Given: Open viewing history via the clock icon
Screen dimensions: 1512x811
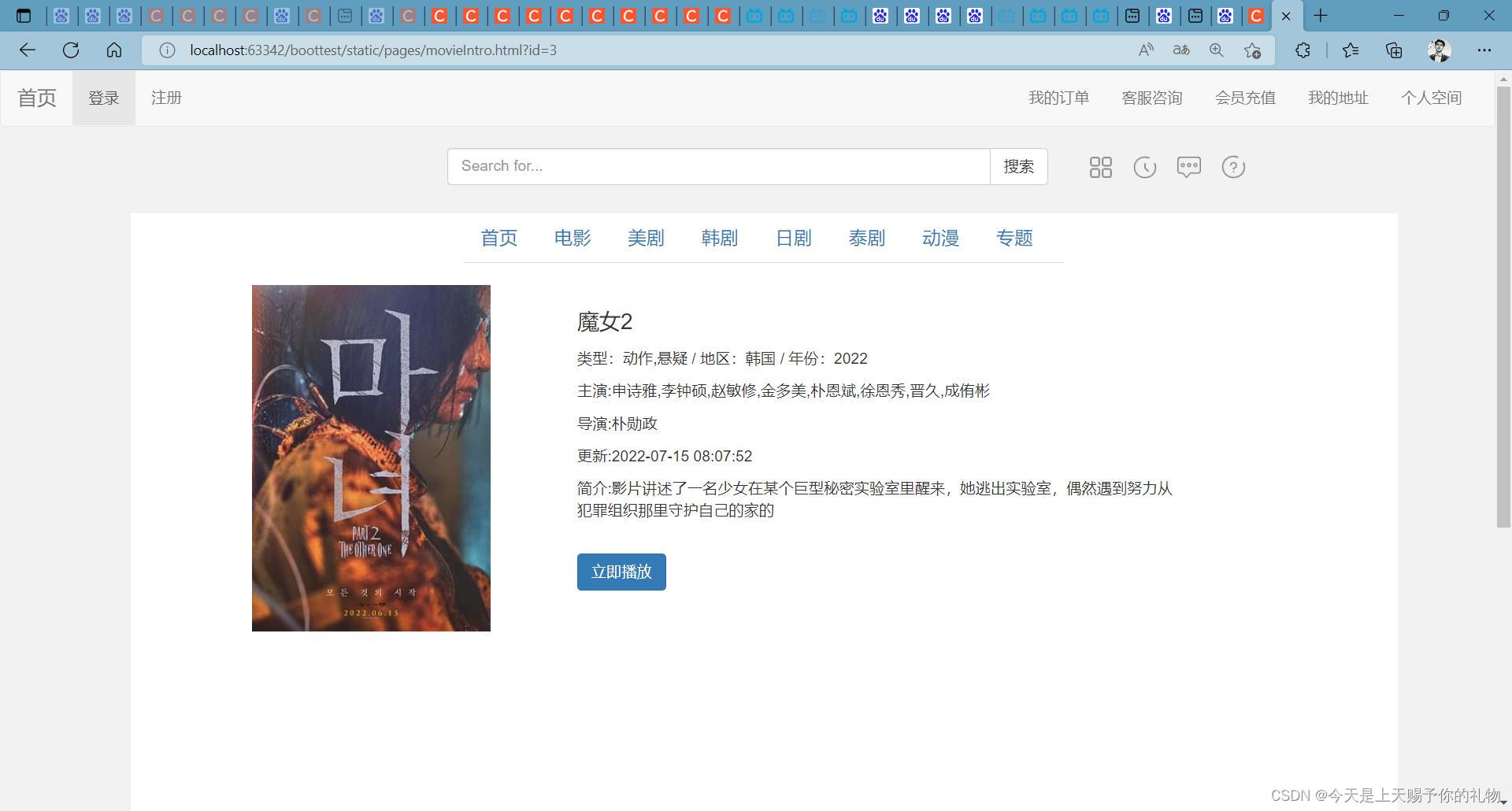Looking at the screenshot, I should click(1144, 167).
